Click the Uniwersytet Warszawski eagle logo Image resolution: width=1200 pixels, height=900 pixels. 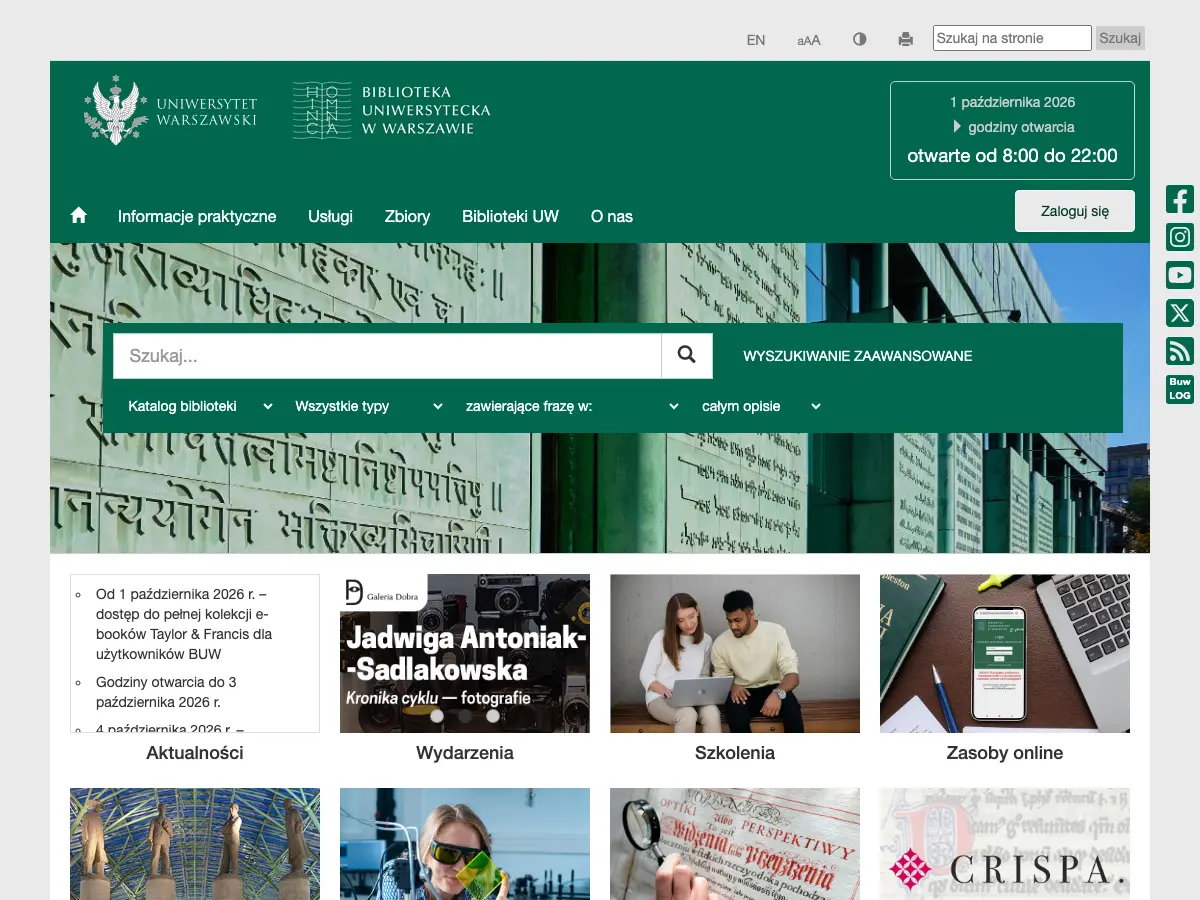[x=171, y=110]
